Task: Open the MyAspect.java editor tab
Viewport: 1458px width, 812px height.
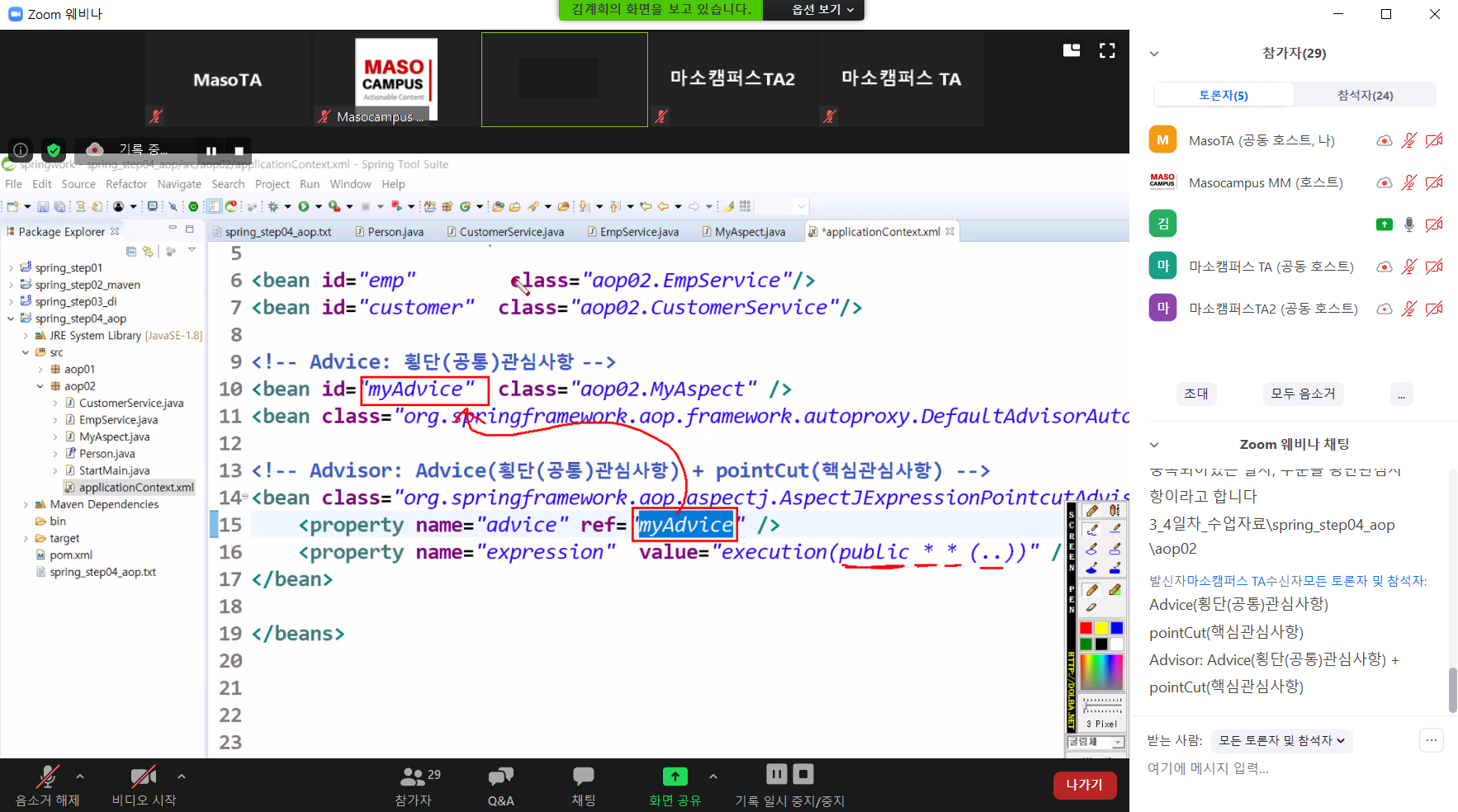Action: pos(749,232)
